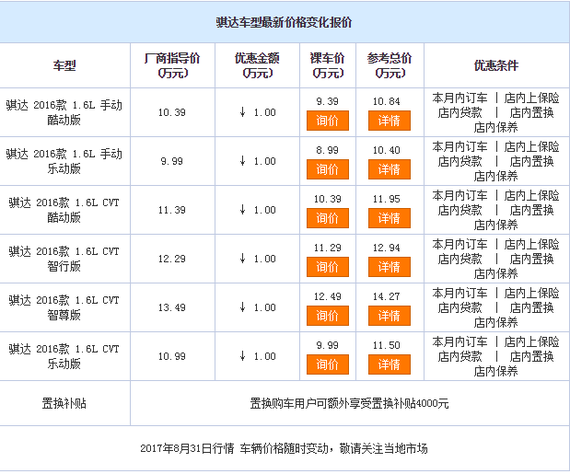This screenshot has width=570, height=474.
Task: Click the 参考总价 column header
Action: pyautogui.click(x=389, y=65)
